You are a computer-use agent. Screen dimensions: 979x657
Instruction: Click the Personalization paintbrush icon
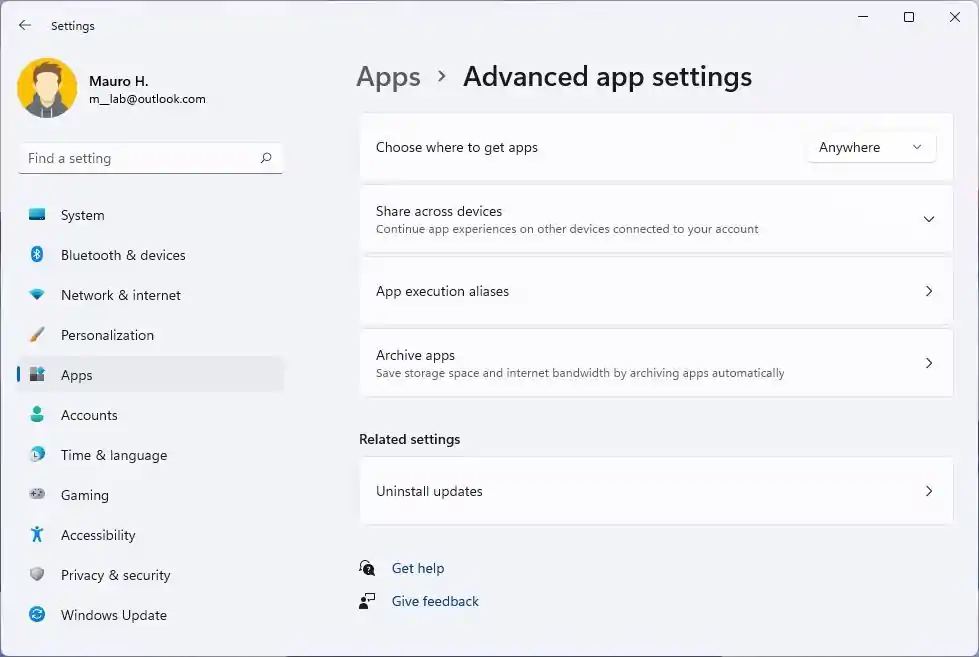(37, 335)
